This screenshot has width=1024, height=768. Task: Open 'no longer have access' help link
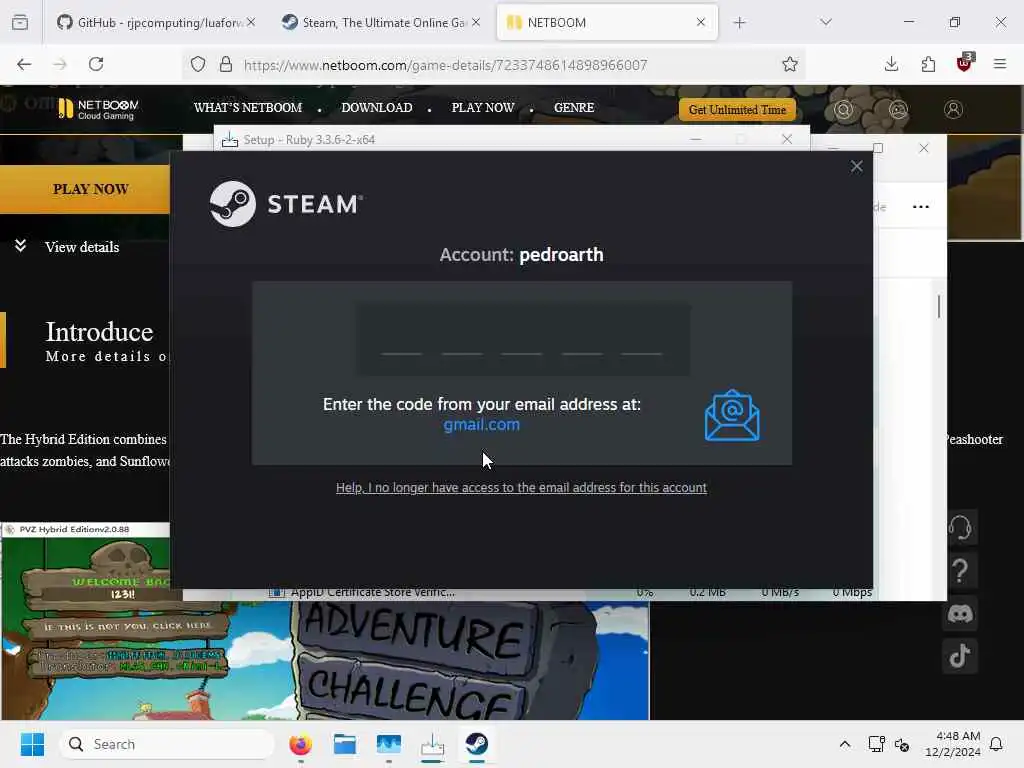tap(521, 487)
